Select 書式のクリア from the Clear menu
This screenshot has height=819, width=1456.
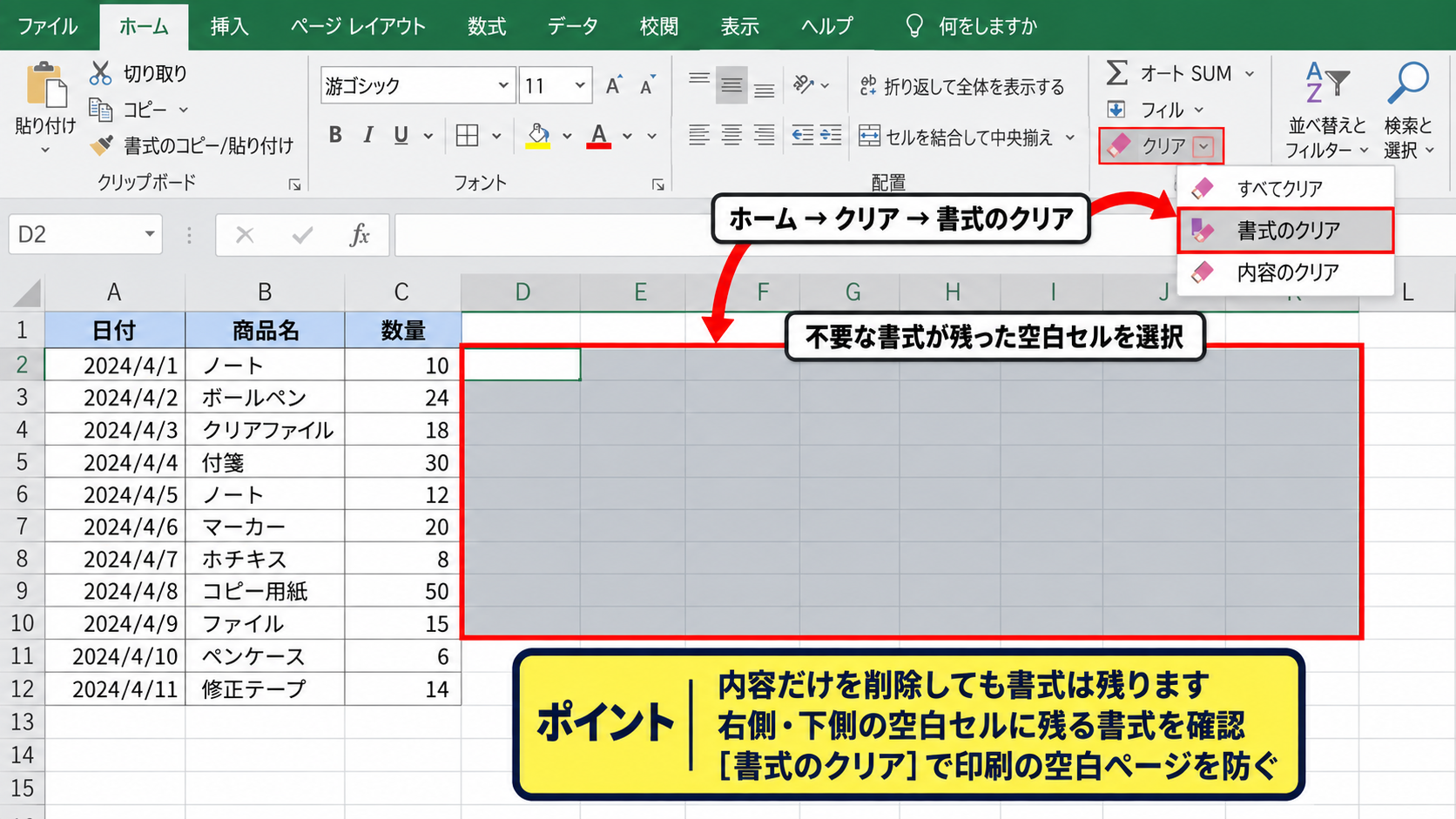(1285, 231)
